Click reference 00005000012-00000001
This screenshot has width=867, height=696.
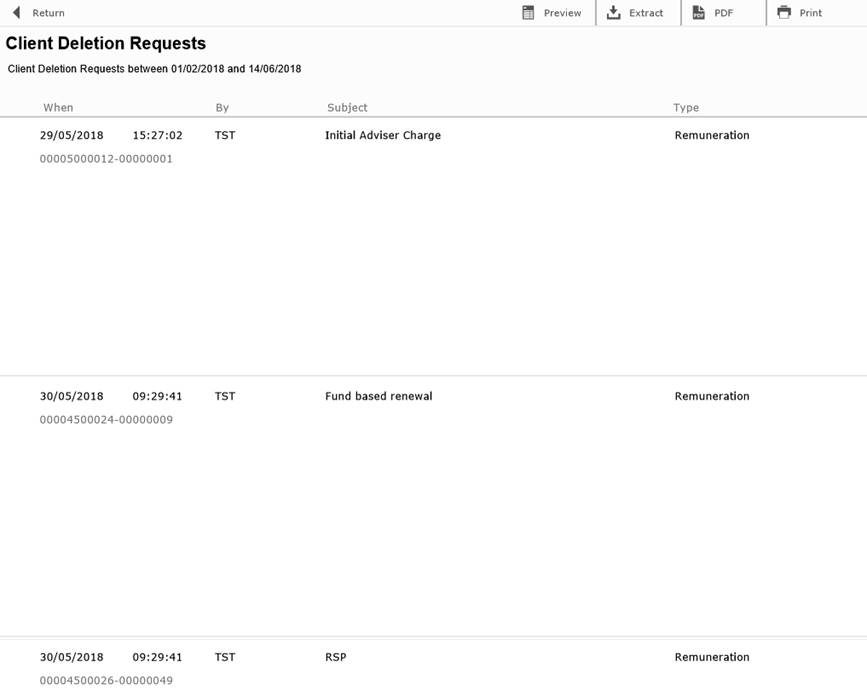click(x=106, y=159)
